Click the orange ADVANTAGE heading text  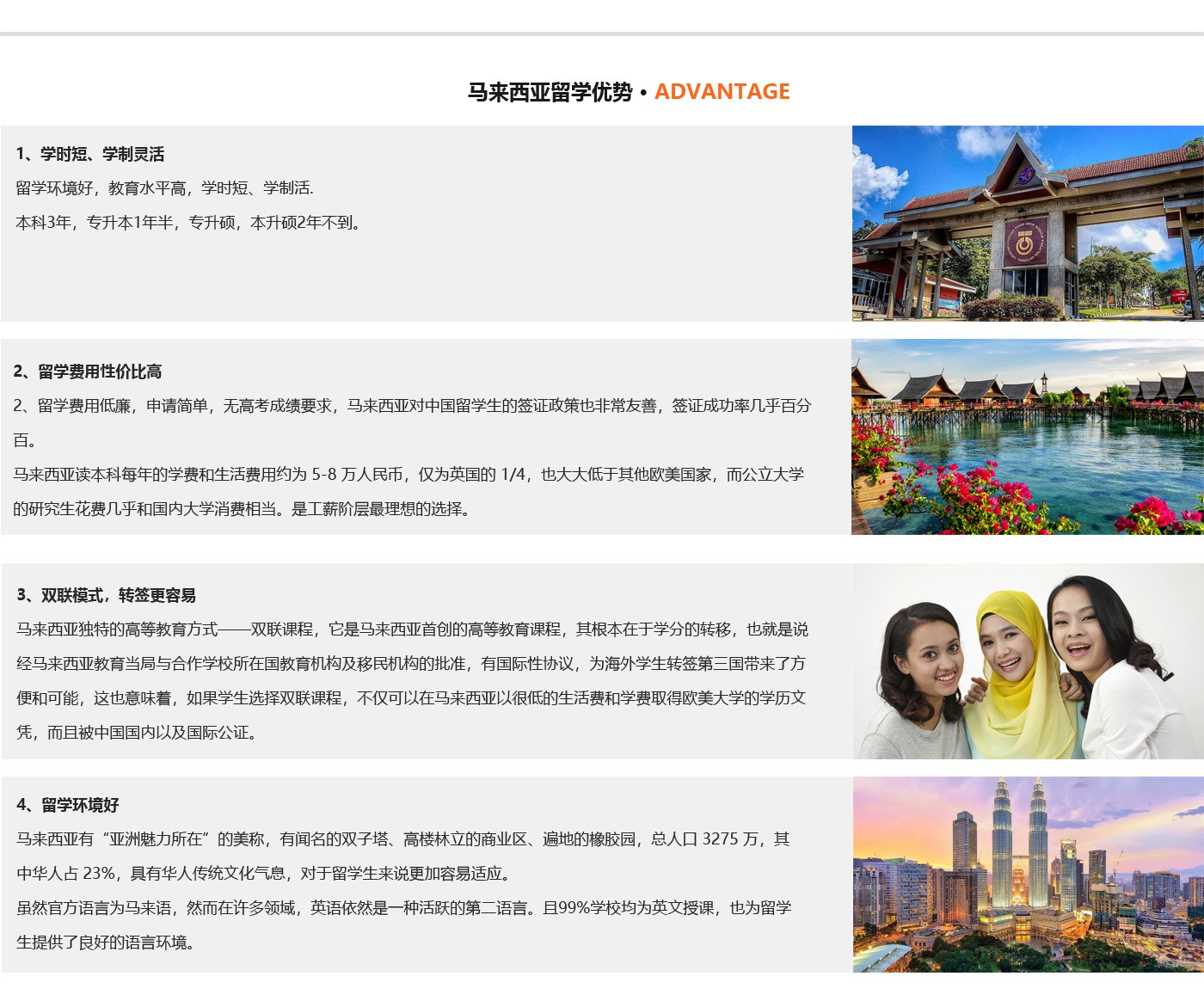click(x=722, y=92)
